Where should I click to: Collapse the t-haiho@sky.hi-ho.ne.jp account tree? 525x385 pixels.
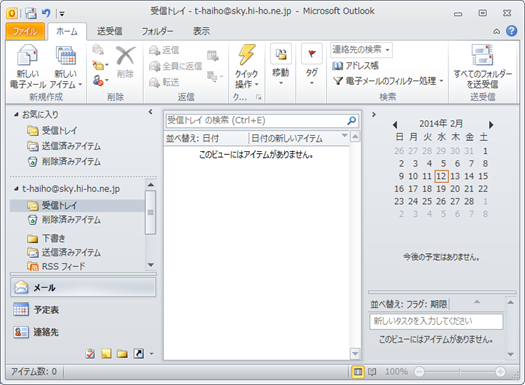[16, 189]
